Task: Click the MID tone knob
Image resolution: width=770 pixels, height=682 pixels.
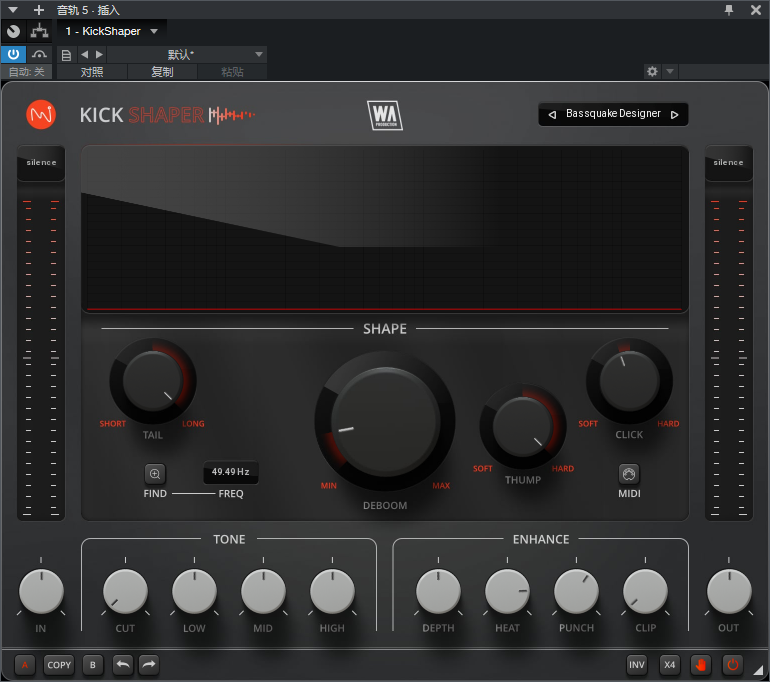Action: coord(263,592)
